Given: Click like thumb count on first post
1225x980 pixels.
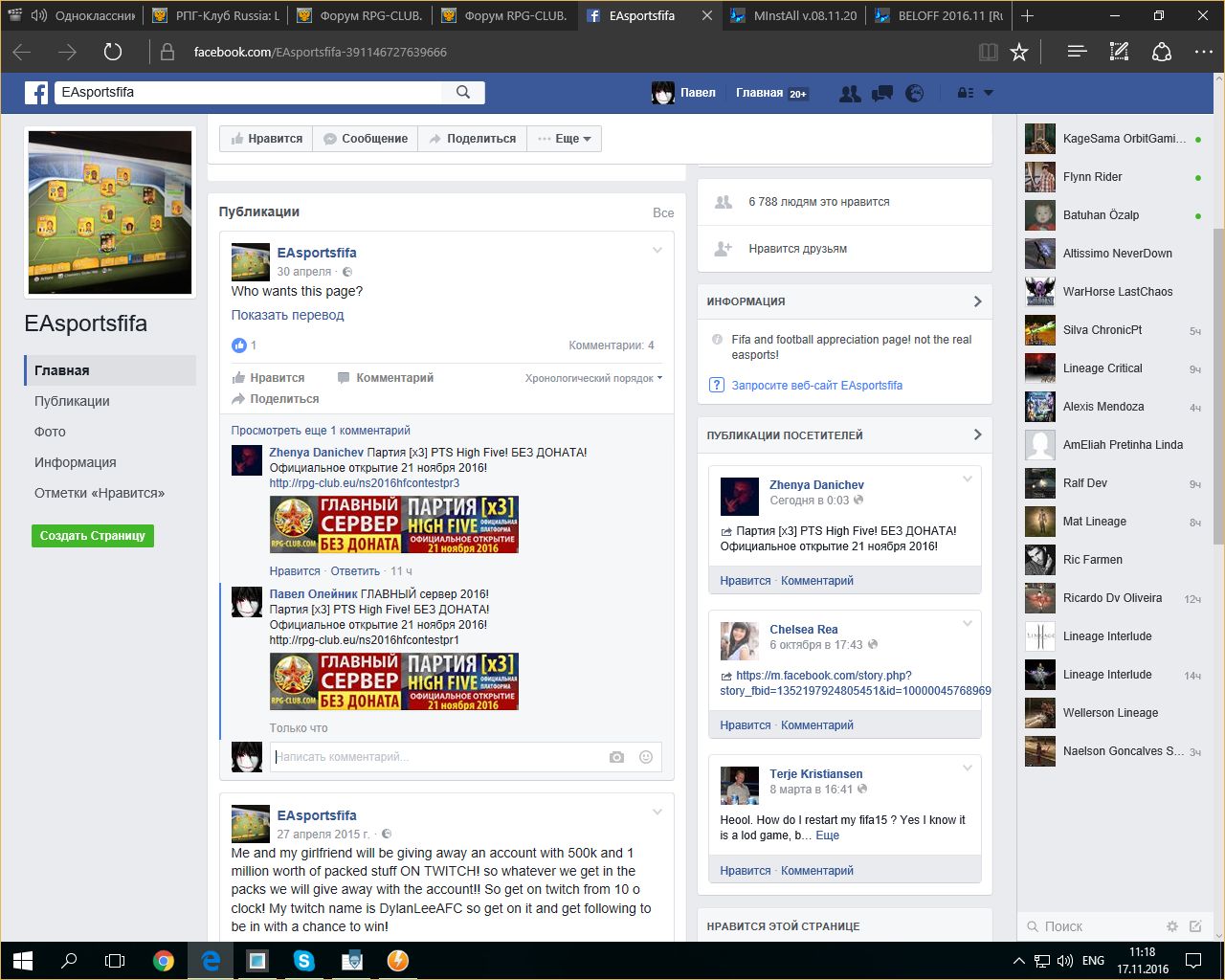Looking at the screenshot, I should tap(243, 345).
